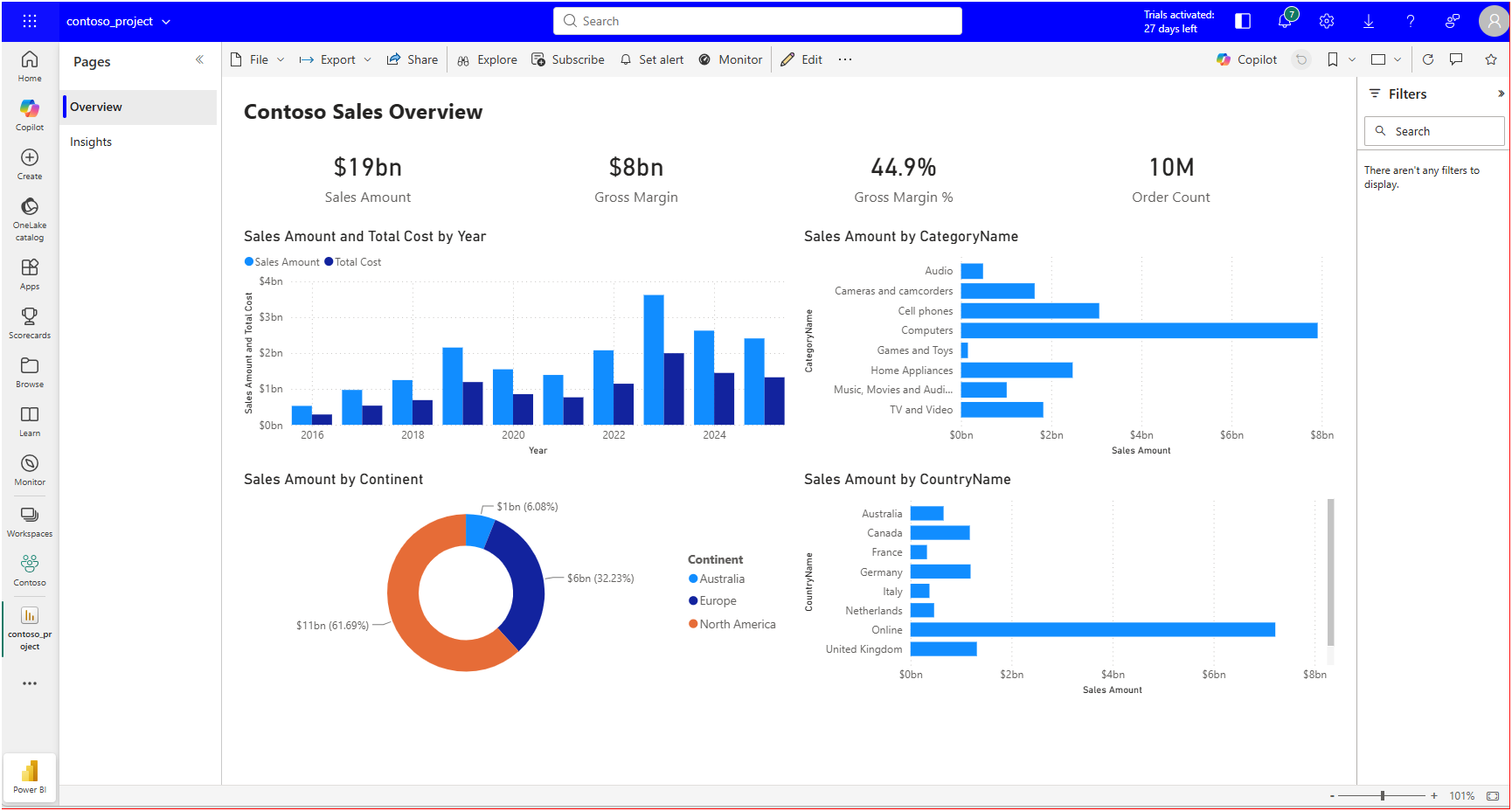Open Workspaces in the sidebar
This screenshot has height=811, width=1512.
click(30, 522)
